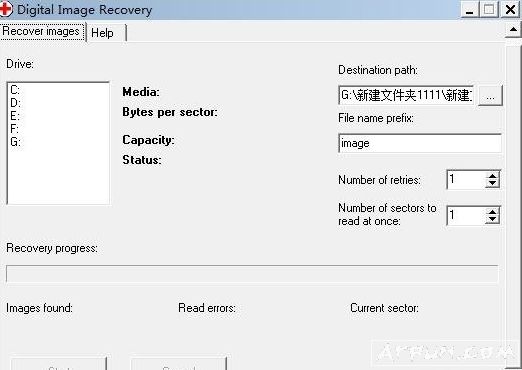Viewport: 522px width, 370px height.
Task: Pick drive F: in the drive list
Action: (x=14, y=129)
